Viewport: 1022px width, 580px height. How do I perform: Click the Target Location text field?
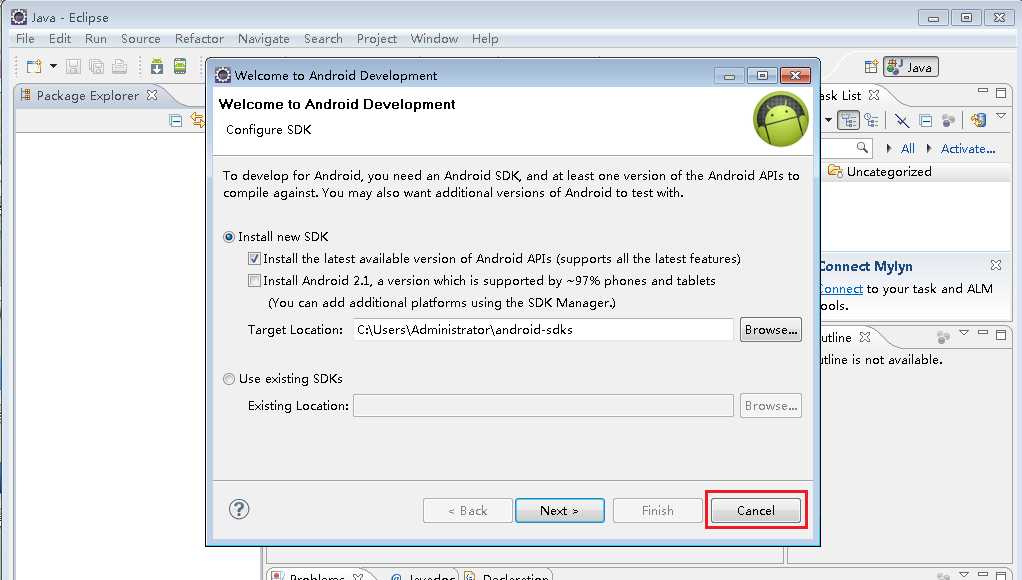(x=544, y=329)
